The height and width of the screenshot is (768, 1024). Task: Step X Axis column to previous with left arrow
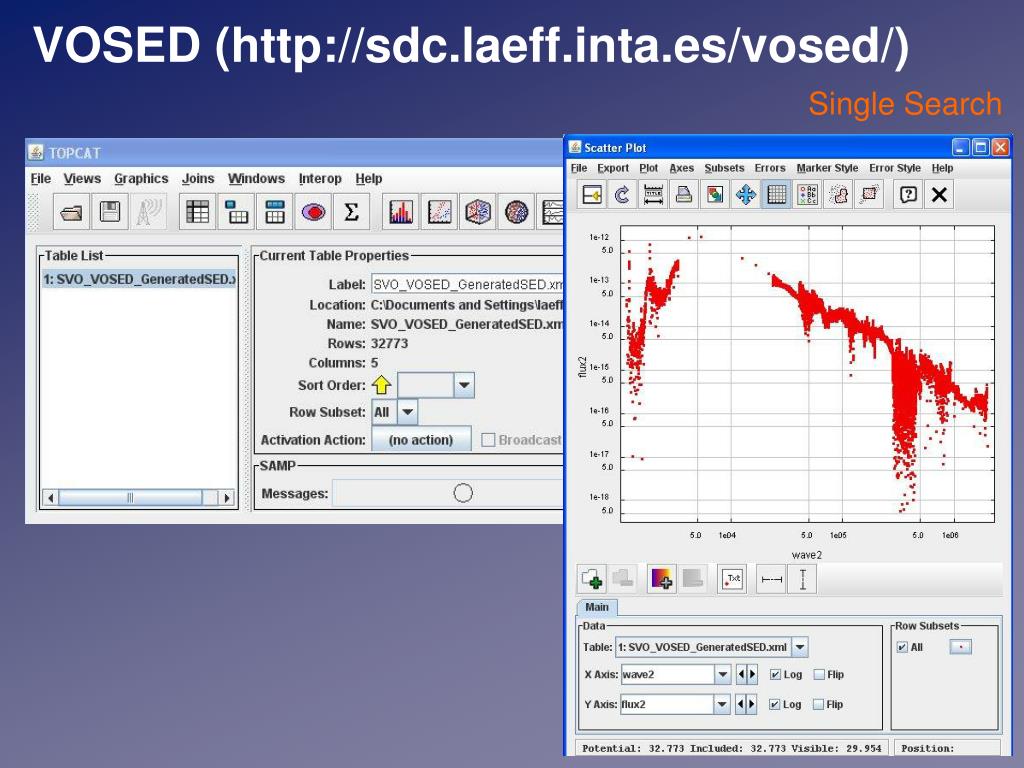tap(741, 675)
